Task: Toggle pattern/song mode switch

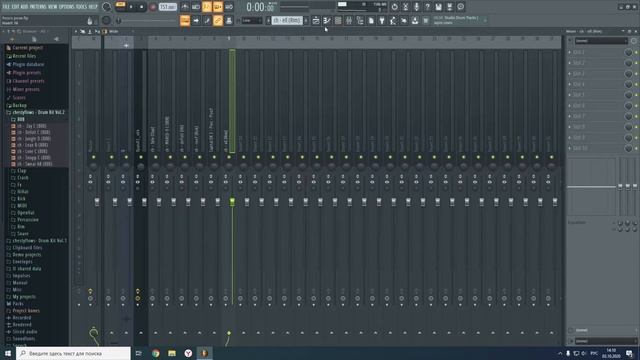Action: [x=120, y=6]
